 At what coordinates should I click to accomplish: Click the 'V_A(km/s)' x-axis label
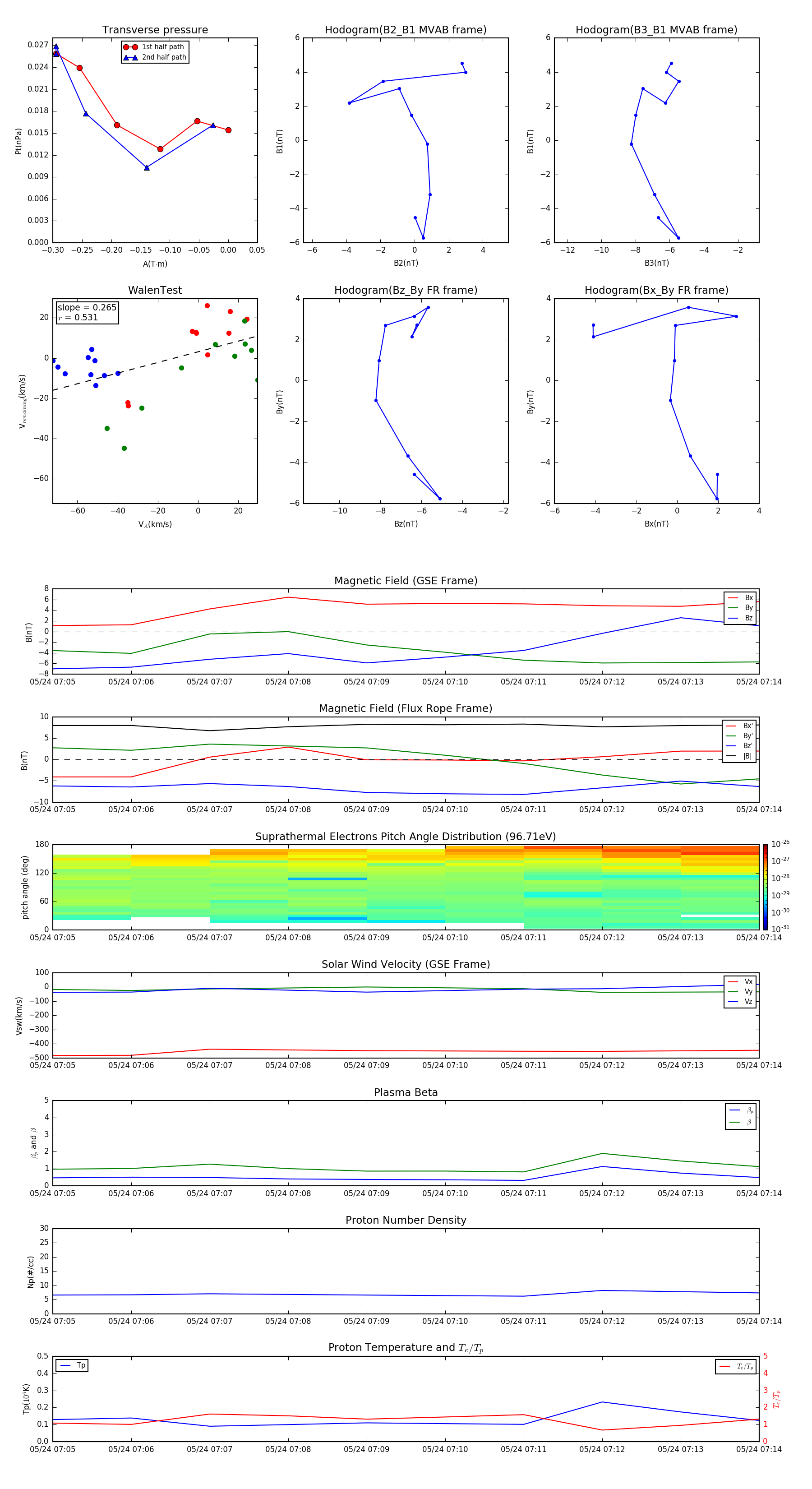155,525
